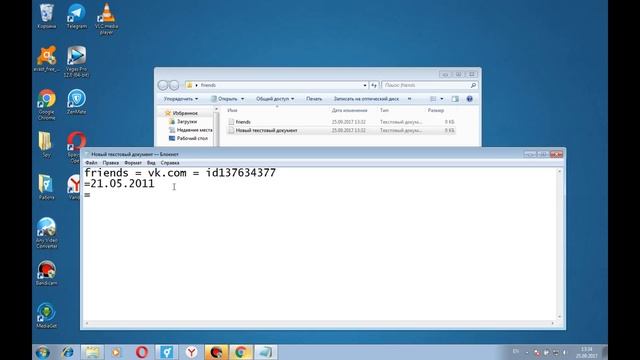This screenshot has width=640, height=360.
Task: Click the Печать button in Explorer
Action: (314, 99)
